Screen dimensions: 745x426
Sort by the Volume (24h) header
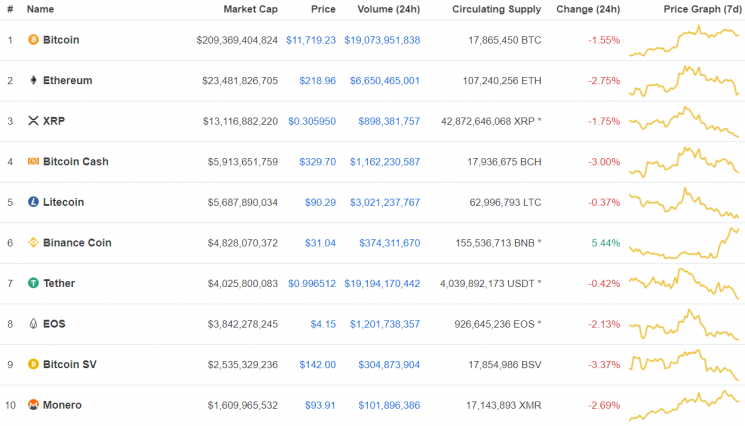388,9
